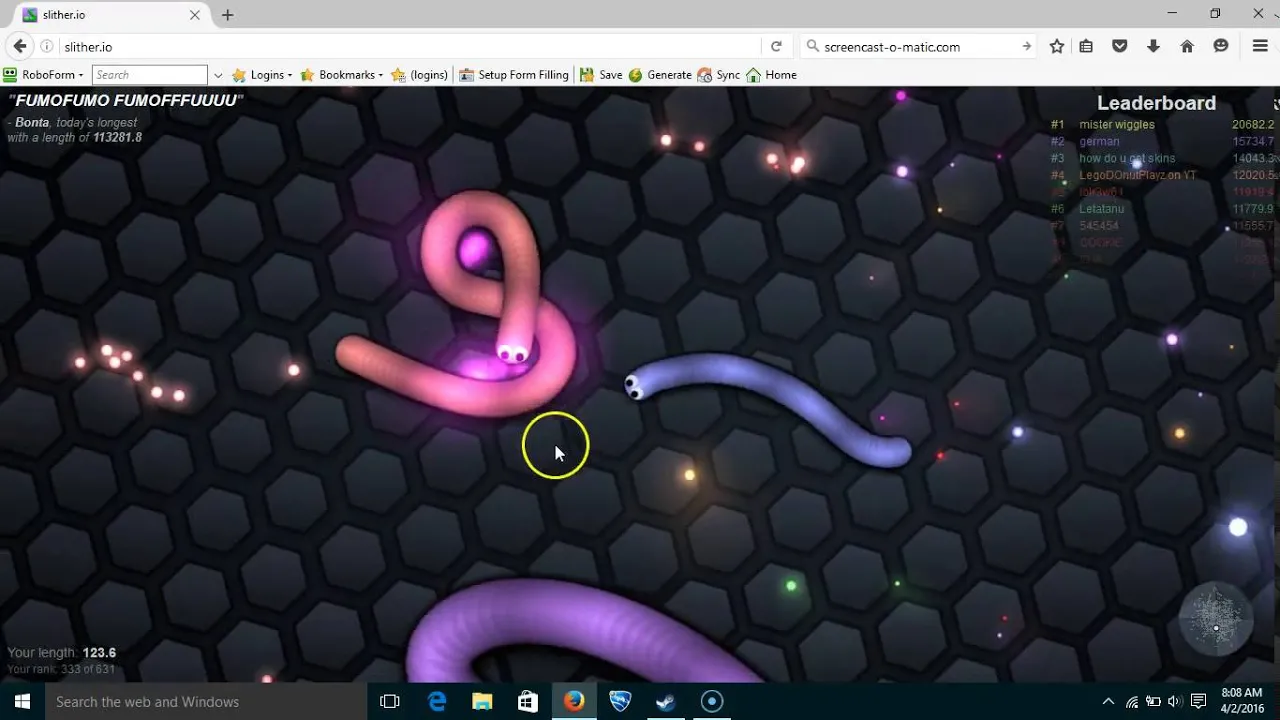Open the Windows Start menu
This screenshot has height=720, width=1280.
point(22,701)
